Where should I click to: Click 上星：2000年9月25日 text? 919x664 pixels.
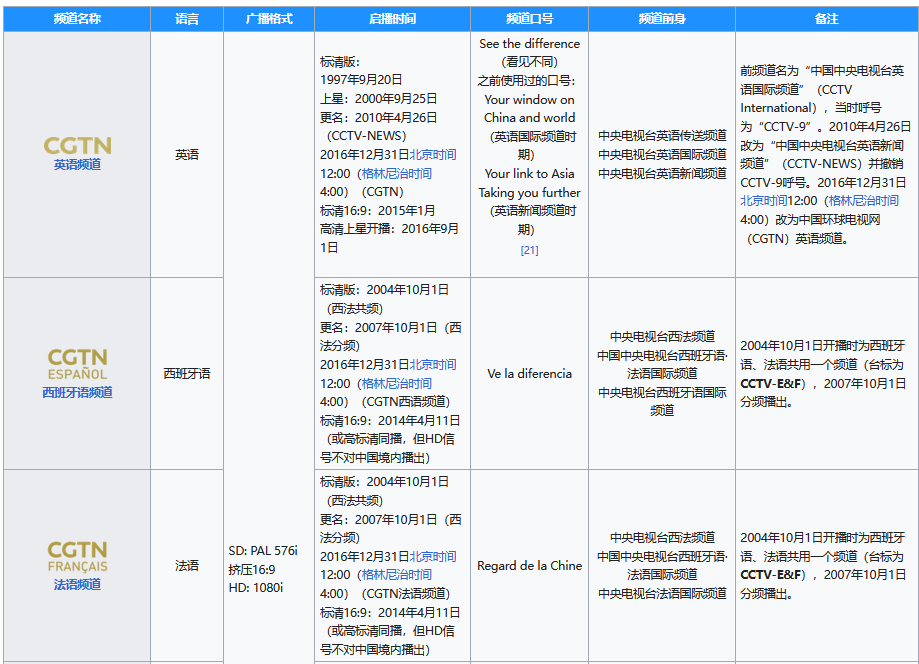coord(379,98)
